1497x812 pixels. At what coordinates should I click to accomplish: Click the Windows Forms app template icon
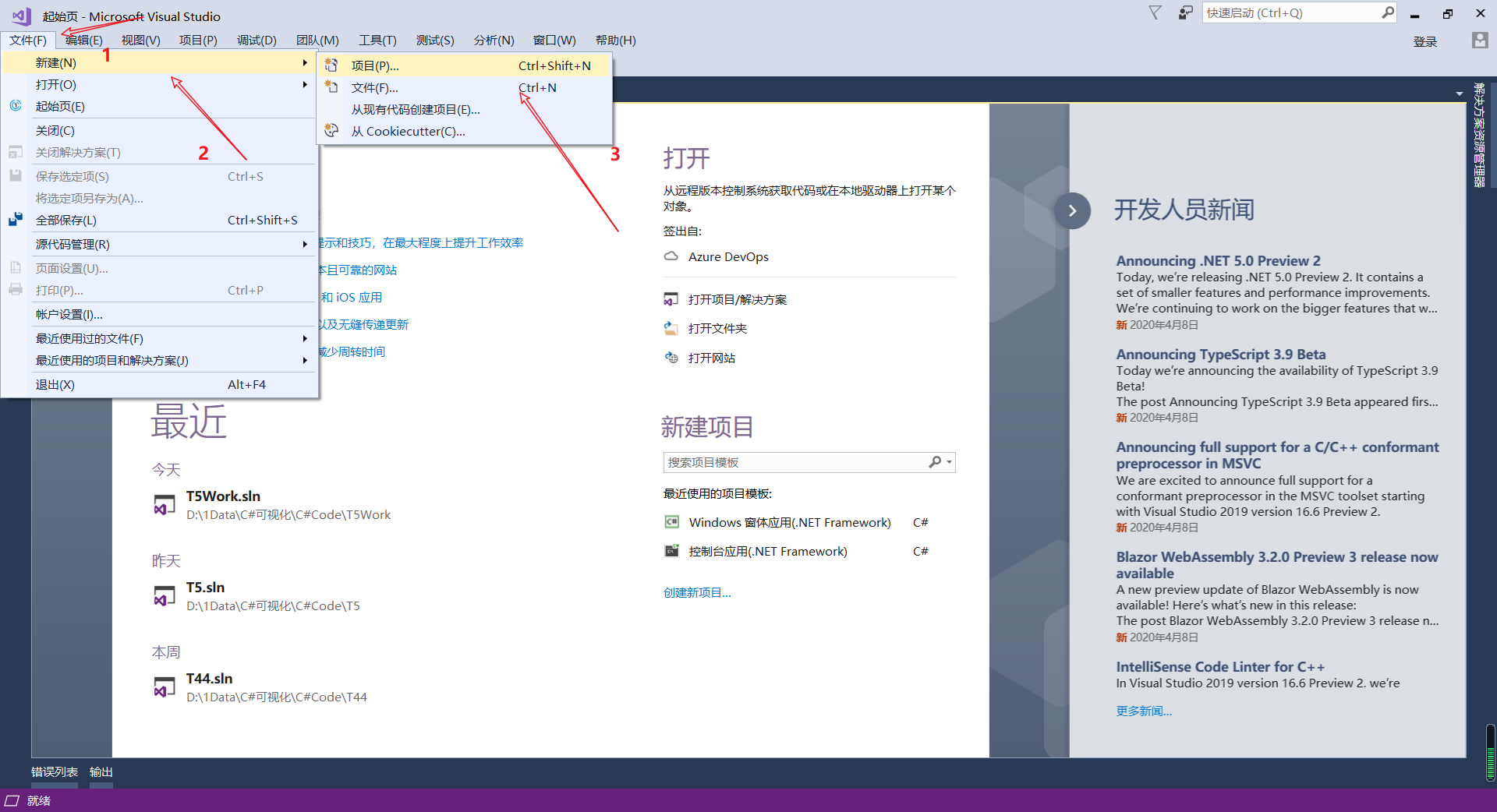click(671, 522)
